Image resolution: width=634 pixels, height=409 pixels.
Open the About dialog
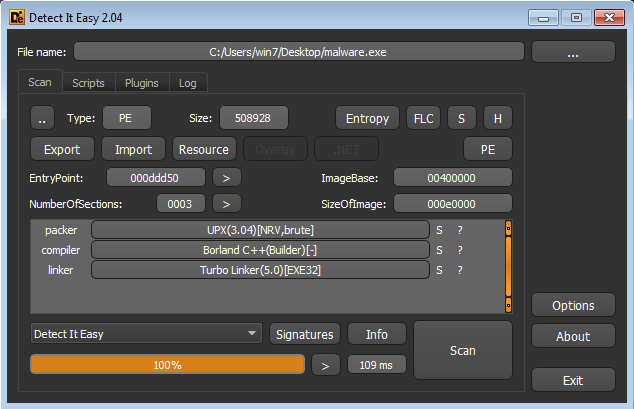573,336
